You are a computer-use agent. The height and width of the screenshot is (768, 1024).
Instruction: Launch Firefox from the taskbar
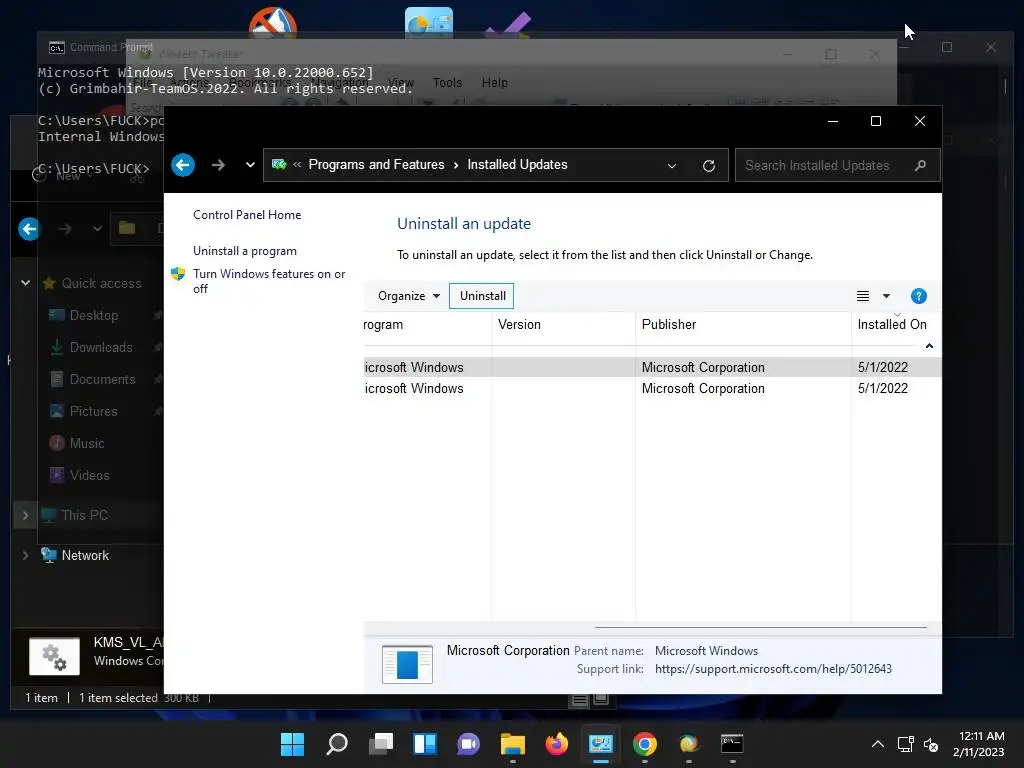[x=556, y=744]
